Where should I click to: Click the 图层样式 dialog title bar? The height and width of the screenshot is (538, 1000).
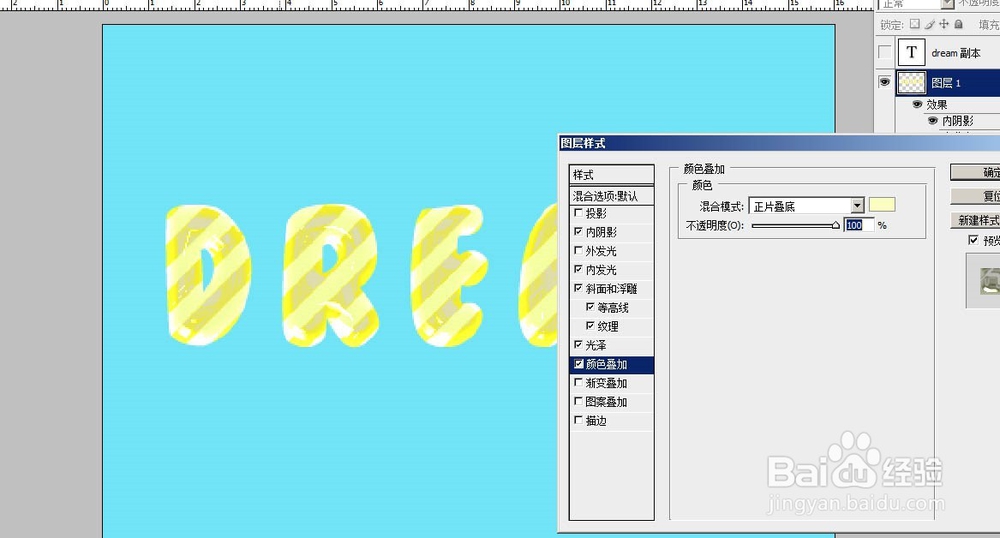tap(779, 143)
